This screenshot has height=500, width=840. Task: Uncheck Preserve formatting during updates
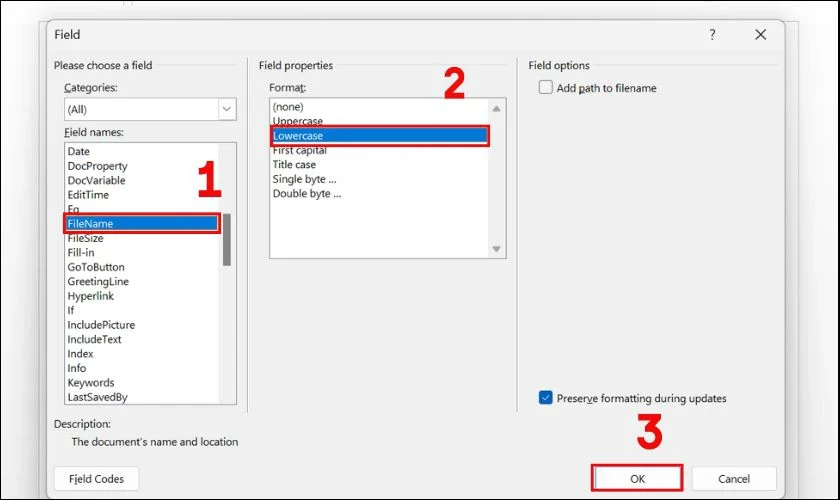click(545, 398)
